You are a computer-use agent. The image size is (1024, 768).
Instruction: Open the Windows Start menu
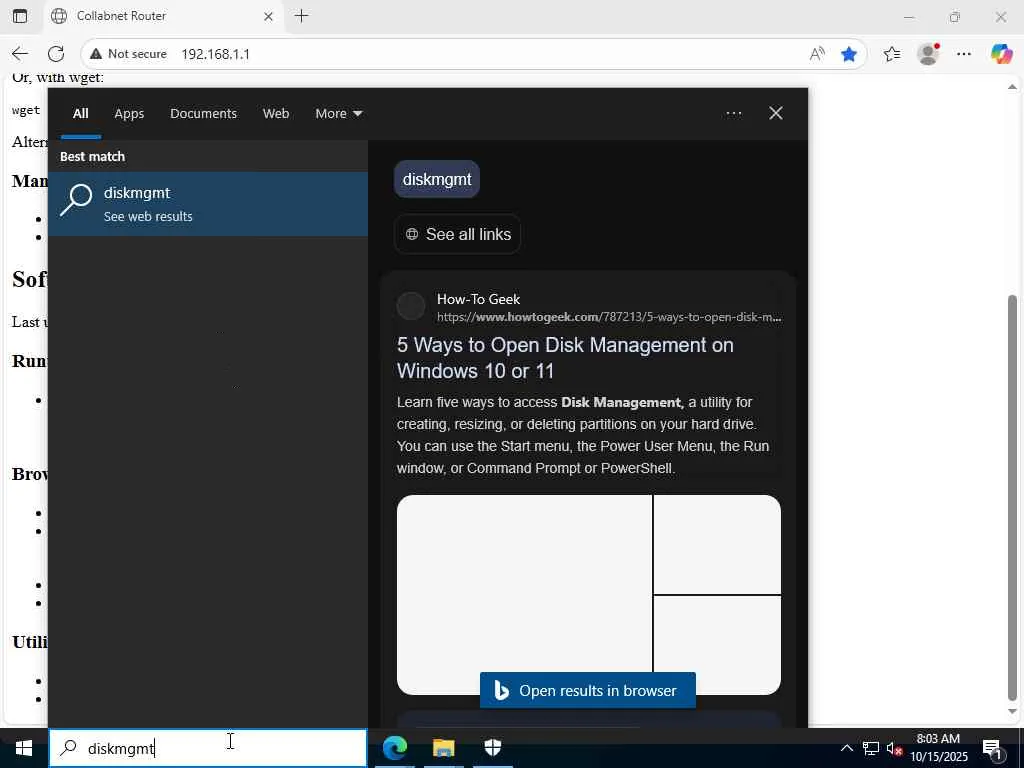click(x=24, y=748)
